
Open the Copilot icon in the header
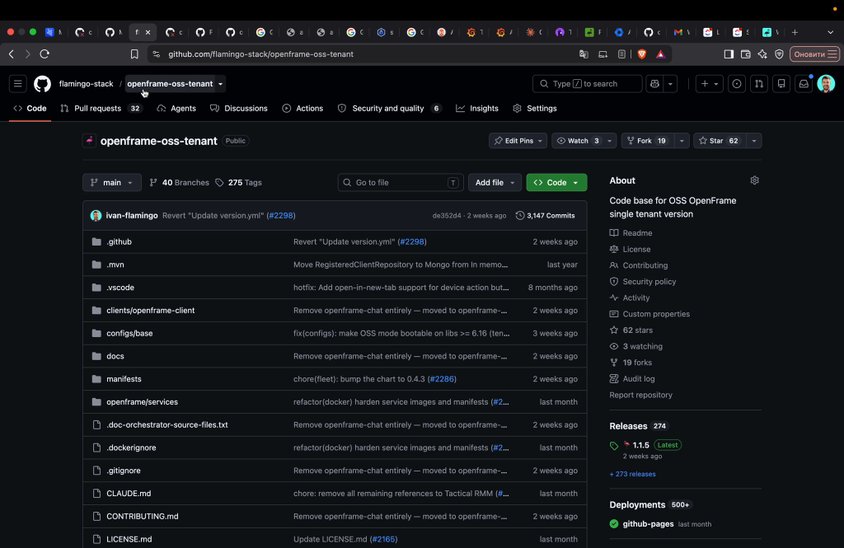click(x=655, y=83)
